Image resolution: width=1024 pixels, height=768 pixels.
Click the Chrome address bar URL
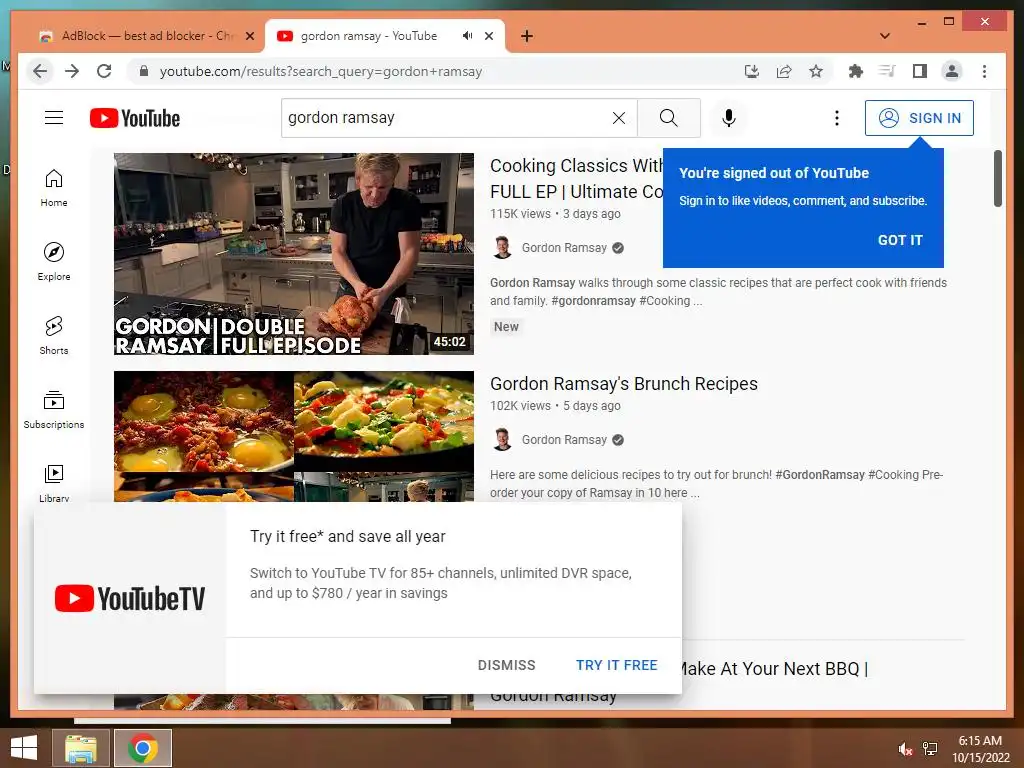tap(321, 71)
